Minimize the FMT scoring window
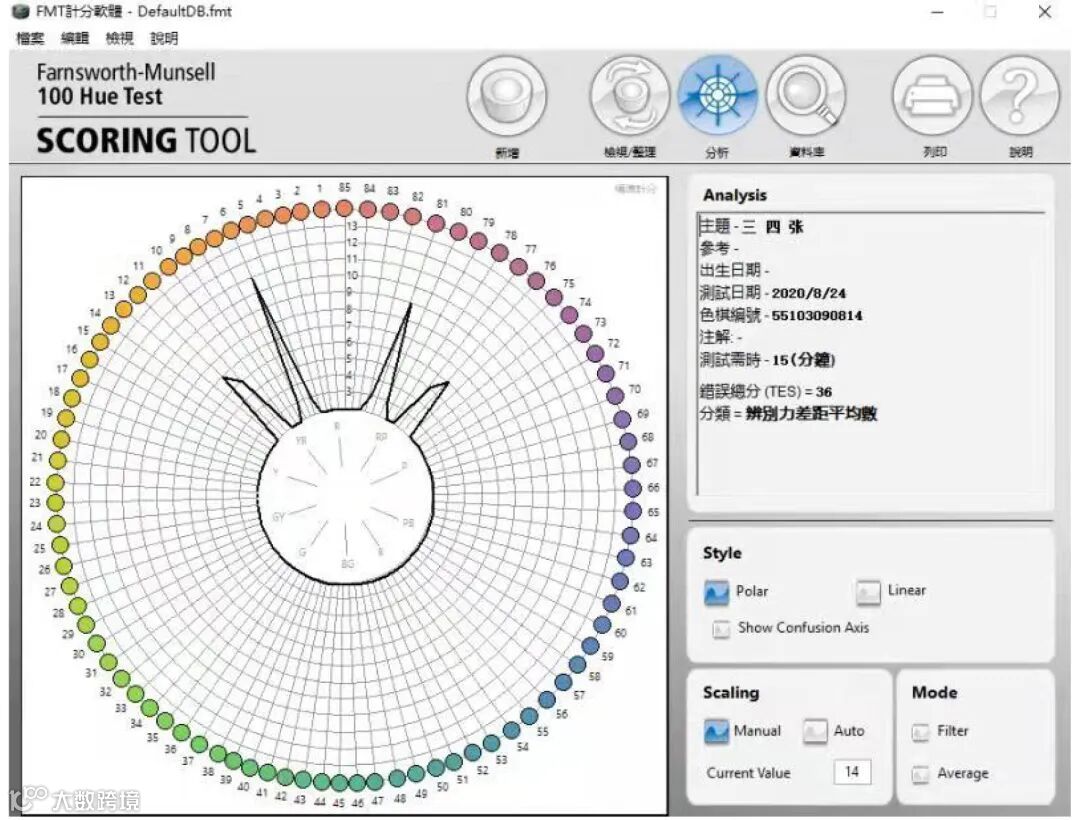 click(x=937, y=12)
